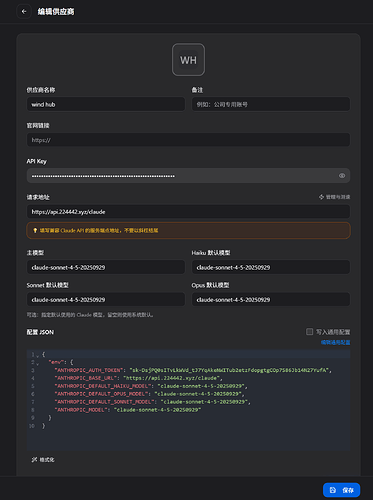
Task: Click the ANTHROPIC_BASE_URL line in JSON editor
Action: (x=138, y=378)
